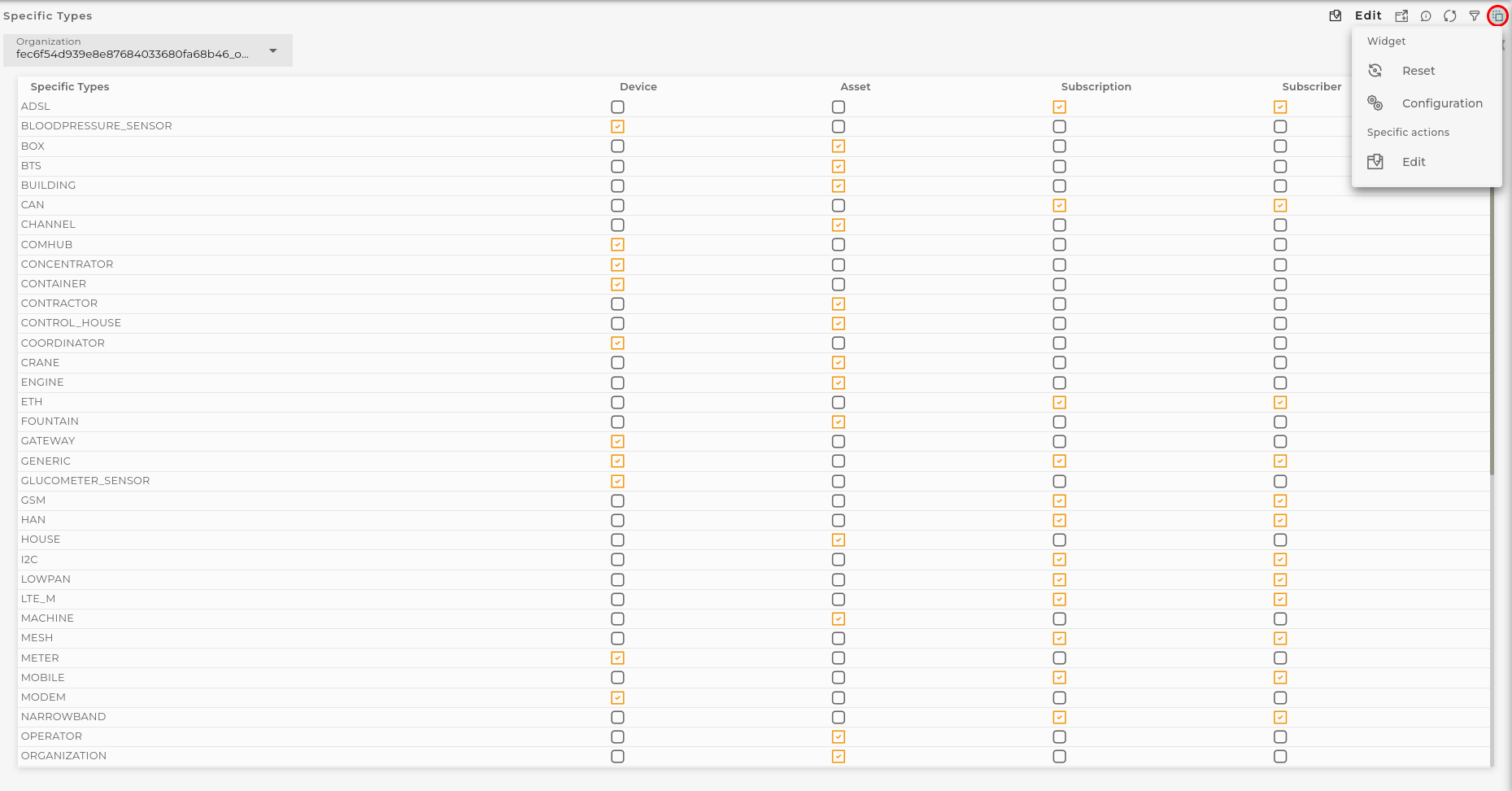
Task: Click the Device column header
Action: pos(638,86)
